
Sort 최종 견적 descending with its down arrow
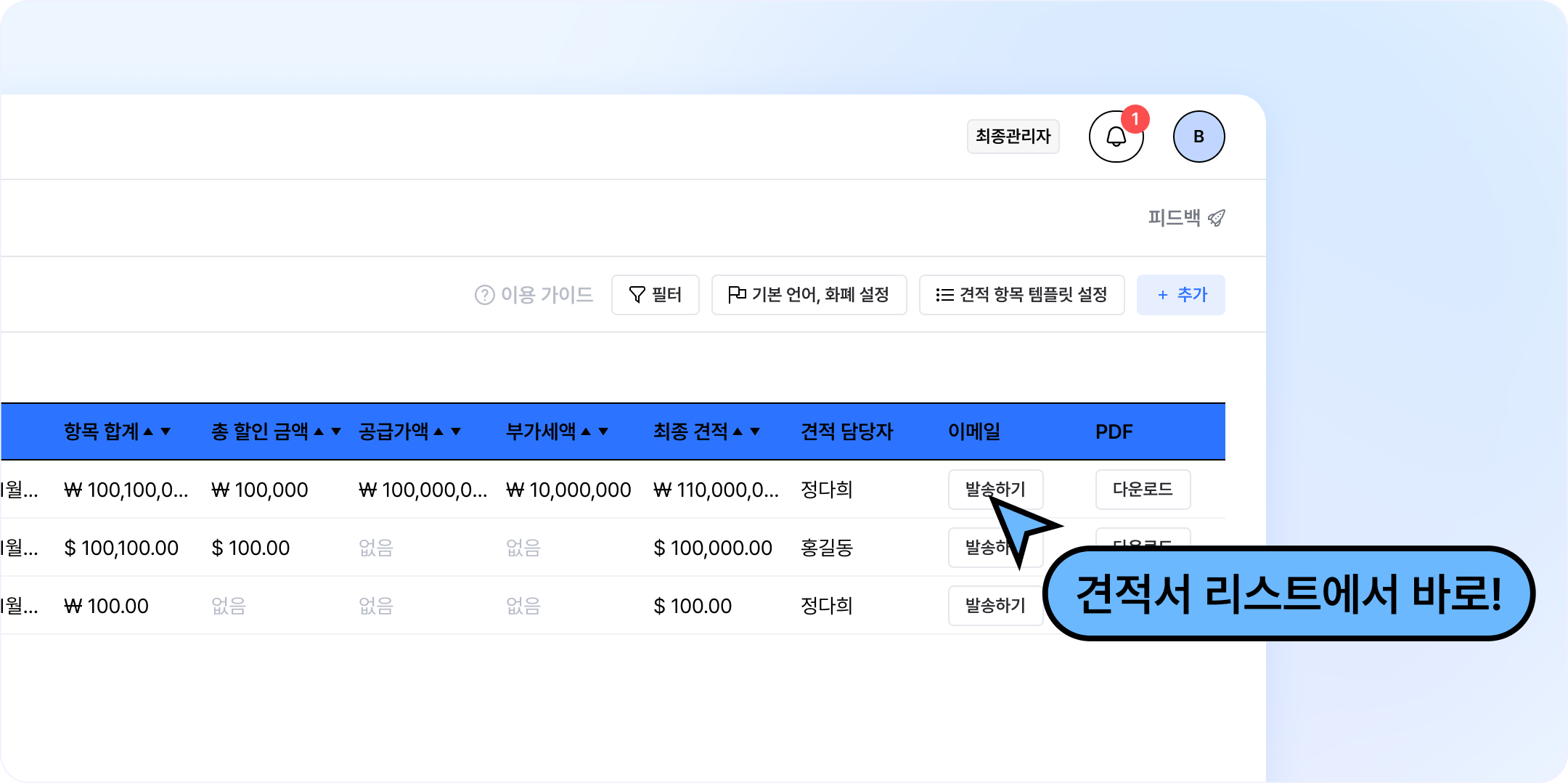[x=755, y=431]
